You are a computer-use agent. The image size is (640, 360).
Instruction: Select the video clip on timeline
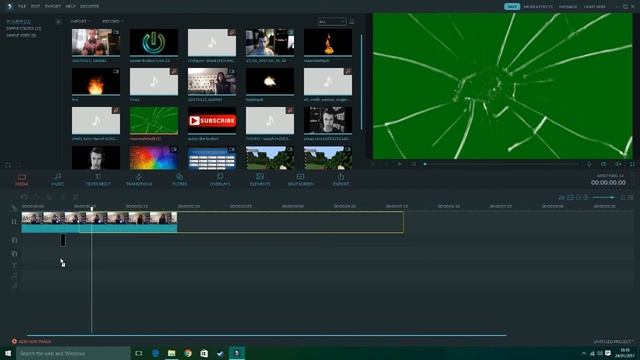[99, 222]
